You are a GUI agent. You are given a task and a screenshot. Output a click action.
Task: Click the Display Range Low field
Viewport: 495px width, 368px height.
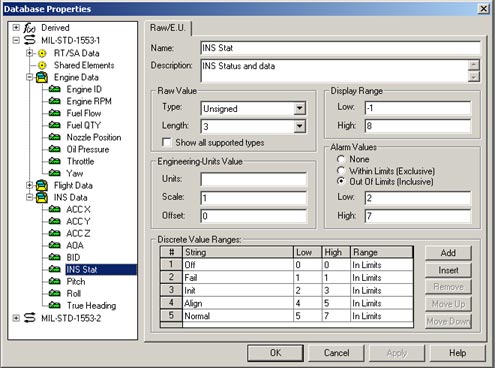click(418, 108)
